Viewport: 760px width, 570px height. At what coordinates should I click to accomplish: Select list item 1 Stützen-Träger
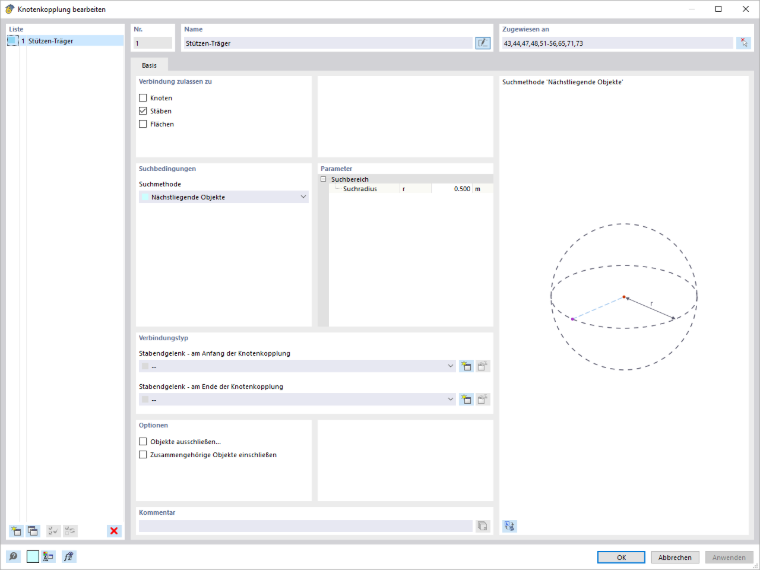click(65, 41)
